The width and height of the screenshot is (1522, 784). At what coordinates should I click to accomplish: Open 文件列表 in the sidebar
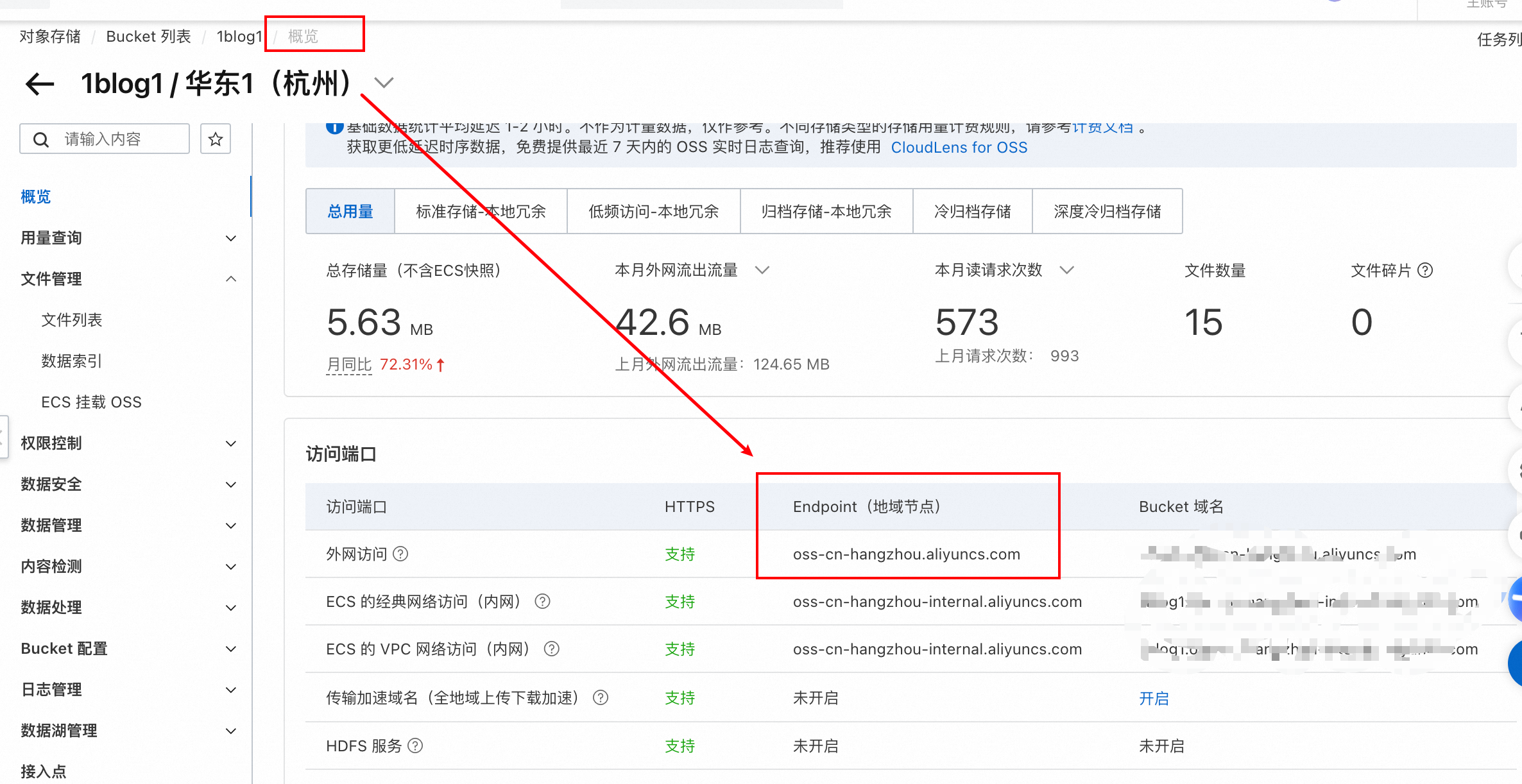[72, 320]
